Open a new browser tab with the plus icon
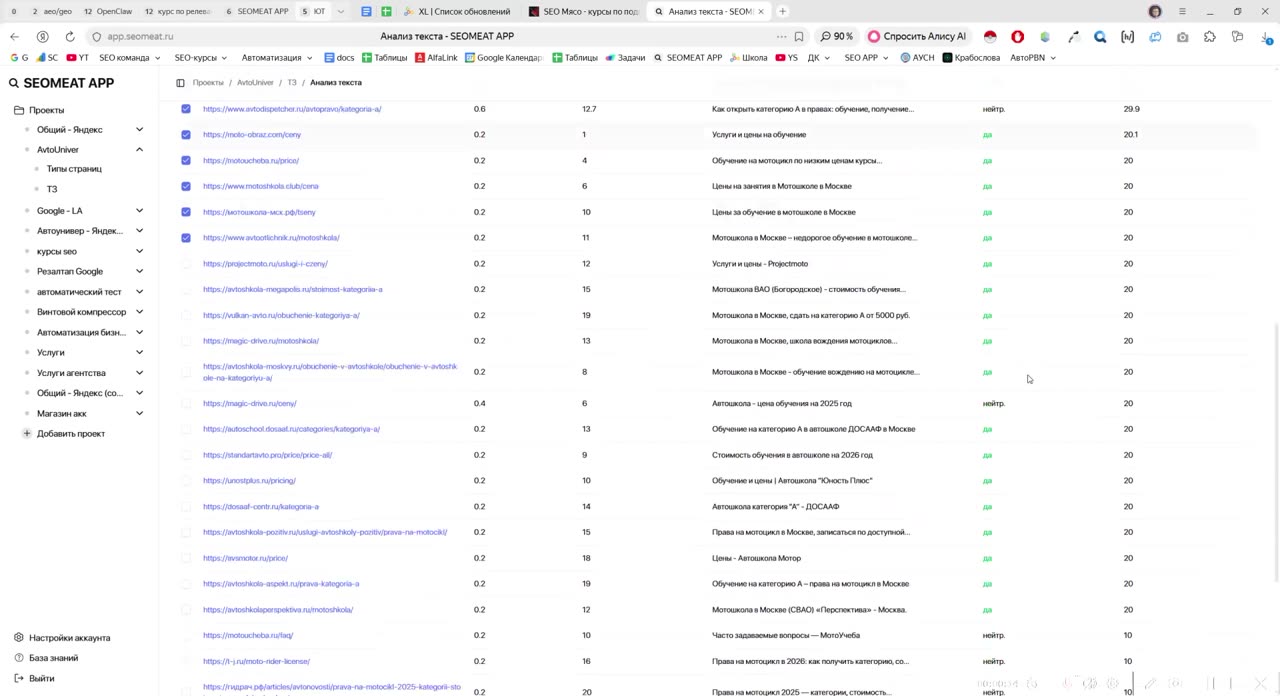 tap(782, 12)
